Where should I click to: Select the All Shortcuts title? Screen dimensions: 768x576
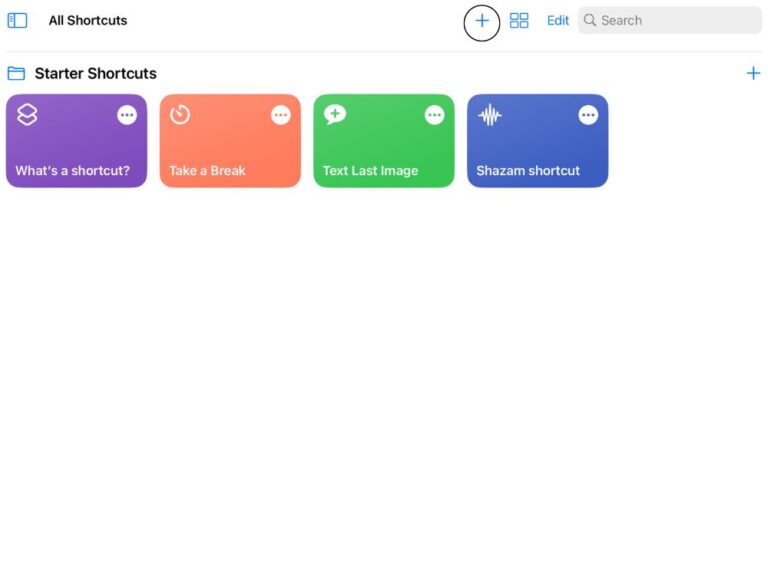[88, 21]
